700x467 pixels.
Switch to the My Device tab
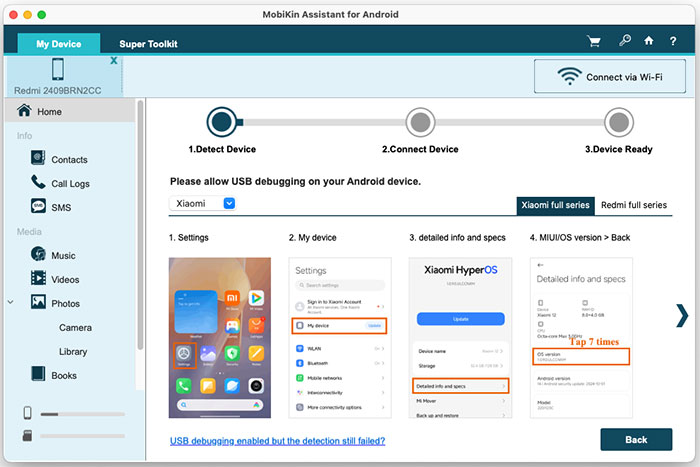coord(58,44)
